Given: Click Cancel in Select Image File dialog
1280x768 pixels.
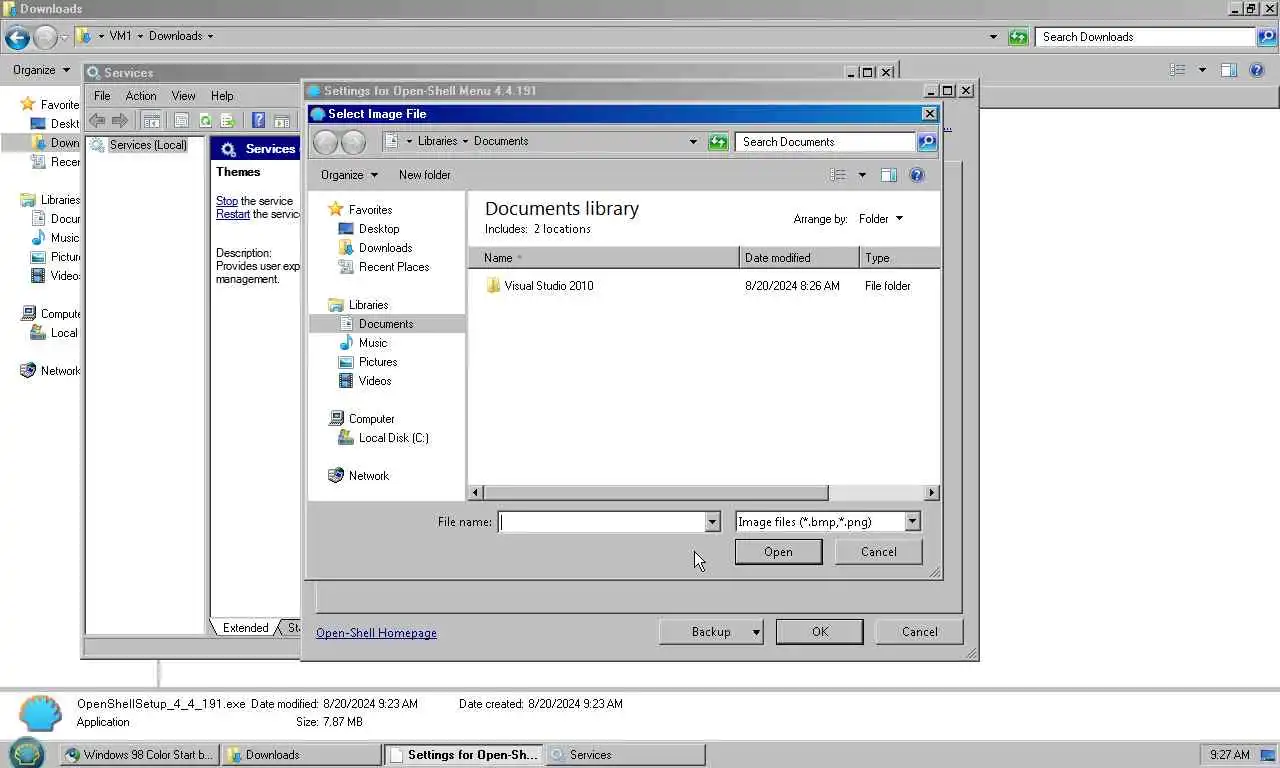Looking at the screenshot, I should (x=878, y=552).
